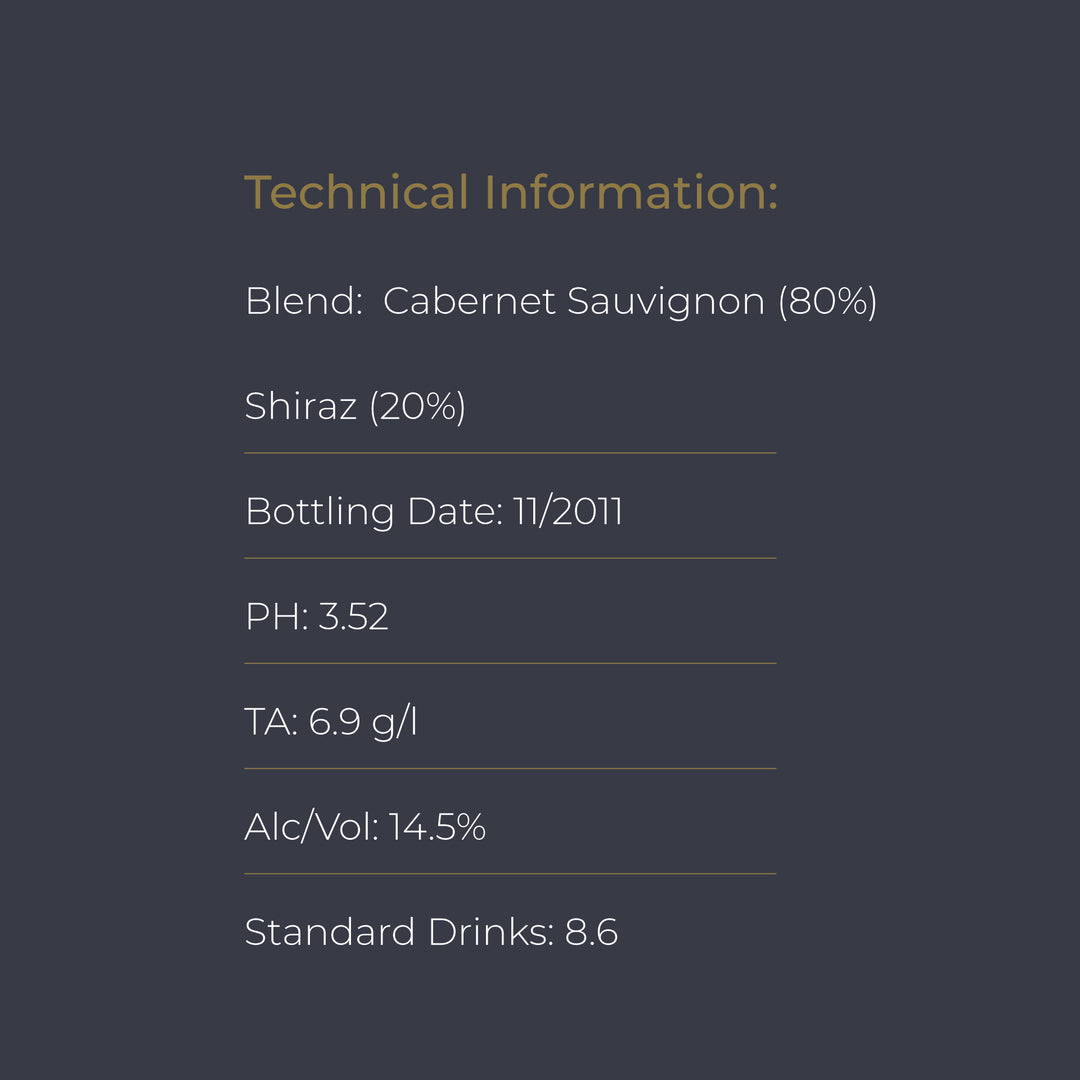Click the 3.52 pH value
Screen dimensions: 1080x1080
pyautogui.click(x=353, y=617)
